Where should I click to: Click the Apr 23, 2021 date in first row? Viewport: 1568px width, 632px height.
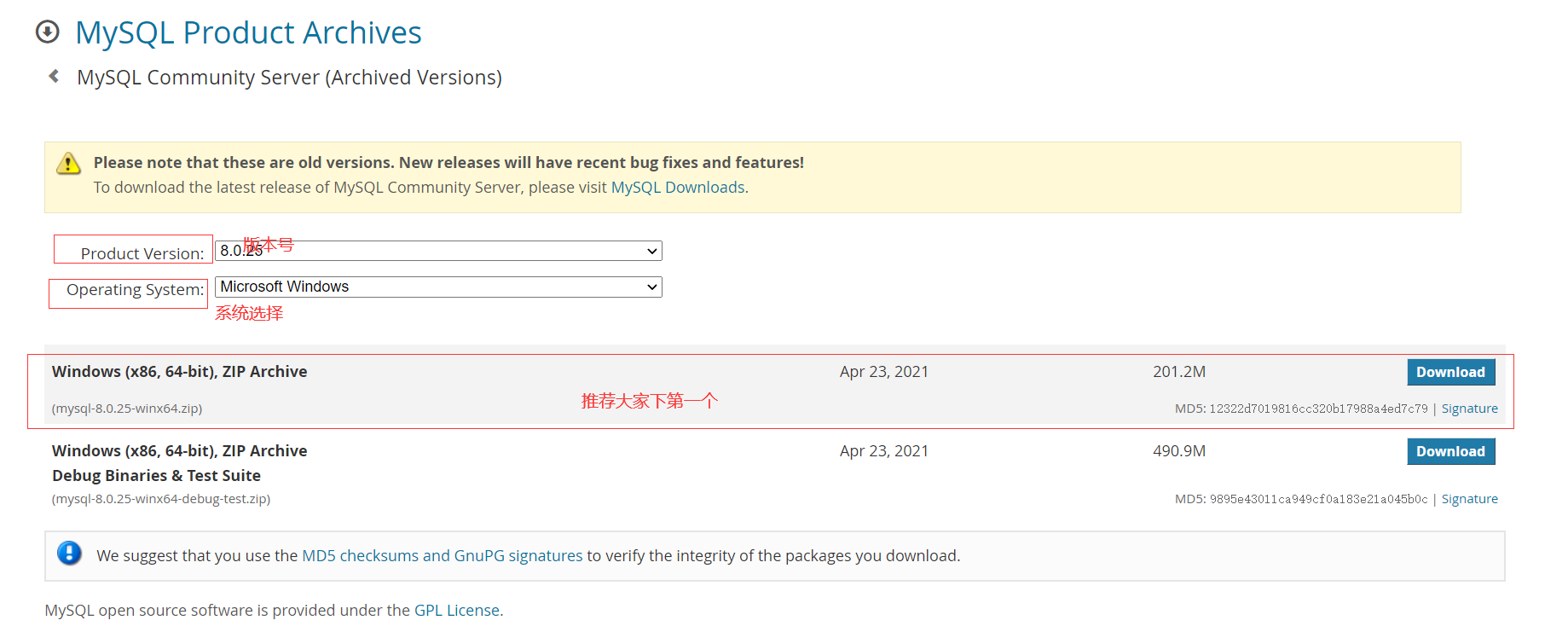(x=884, y=372)
